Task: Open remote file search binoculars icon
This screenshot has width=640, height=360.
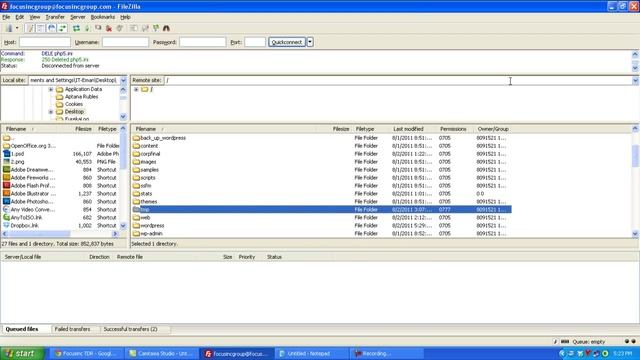Action: (x=167, y=28)
